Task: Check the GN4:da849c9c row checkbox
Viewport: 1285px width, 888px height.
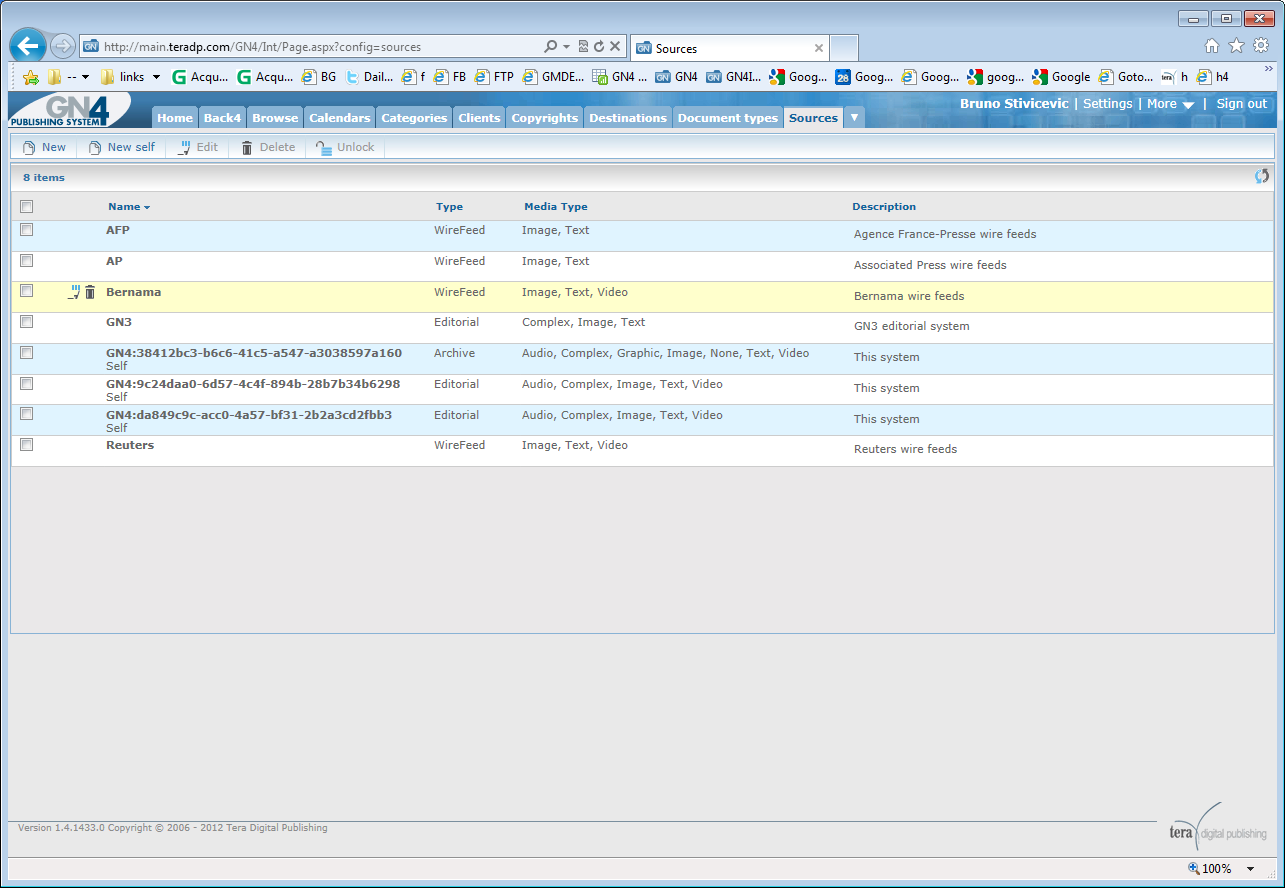Action: click(x=27, y=414)
